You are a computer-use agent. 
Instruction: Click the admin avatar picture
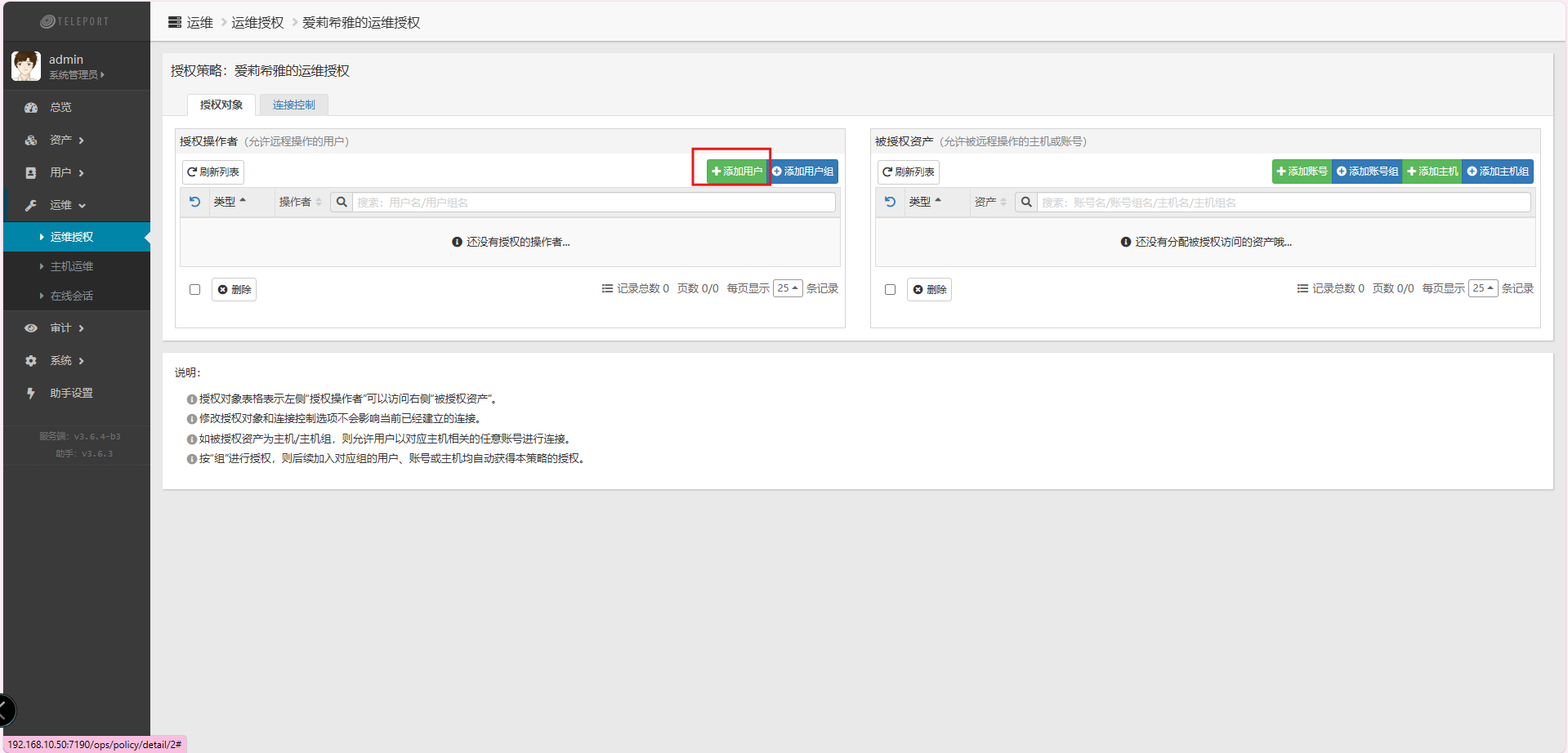pos(26,66)
